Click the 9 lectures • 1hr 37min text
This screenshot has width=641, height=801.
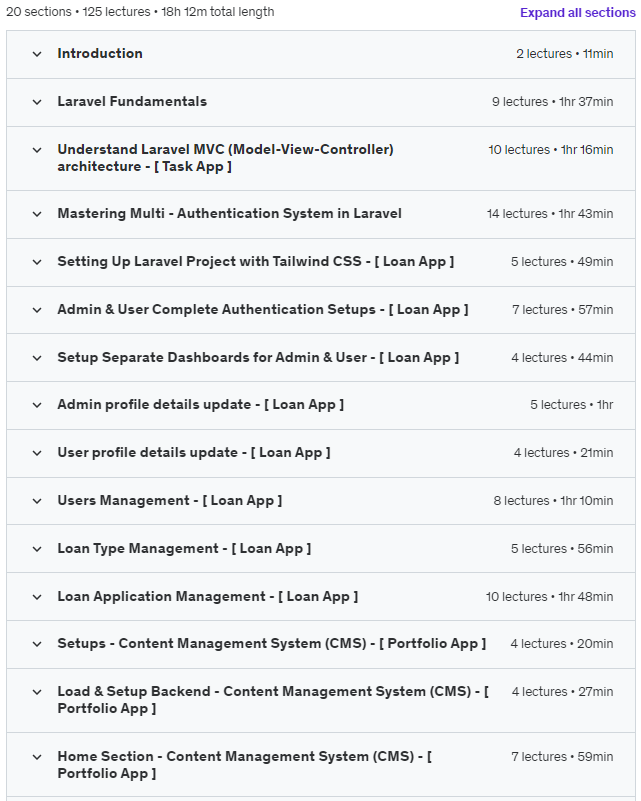coord(553,102)
